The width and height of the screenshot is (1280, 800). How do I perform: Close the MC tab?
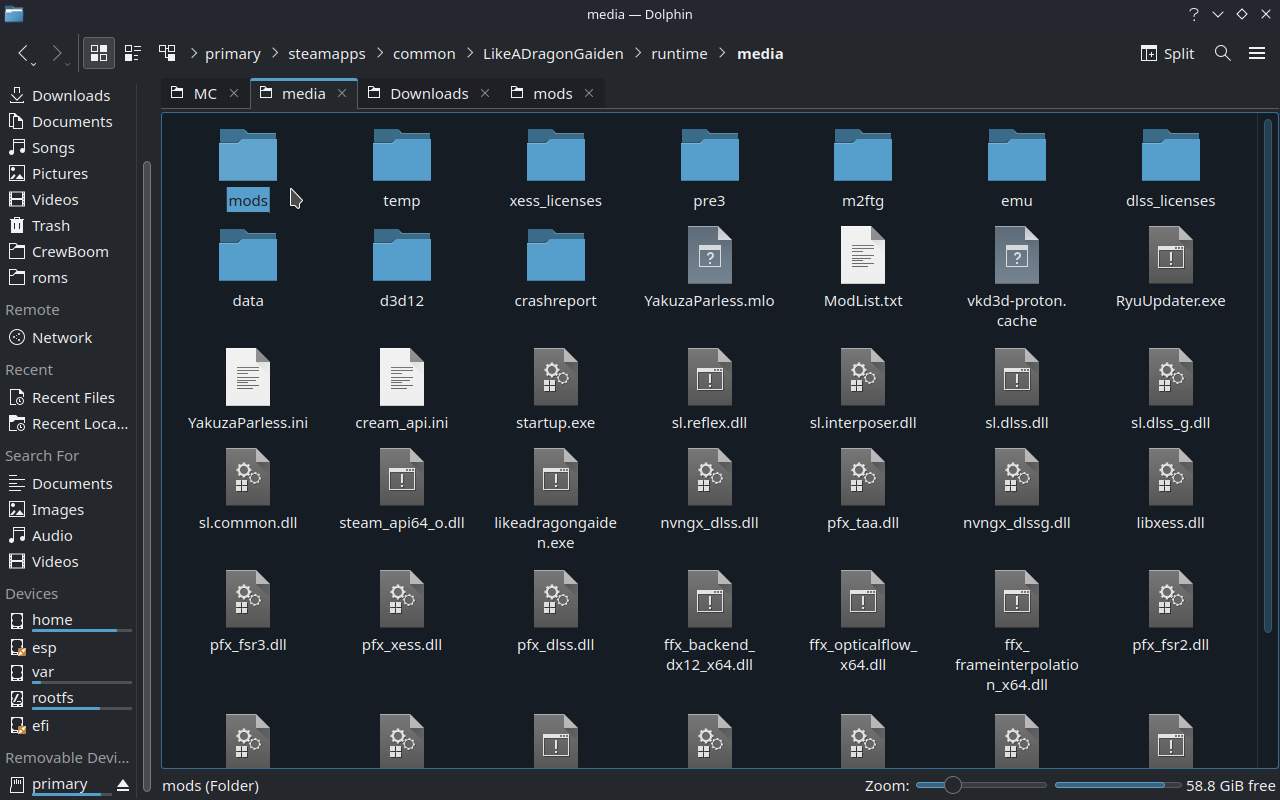click(234, 93)
